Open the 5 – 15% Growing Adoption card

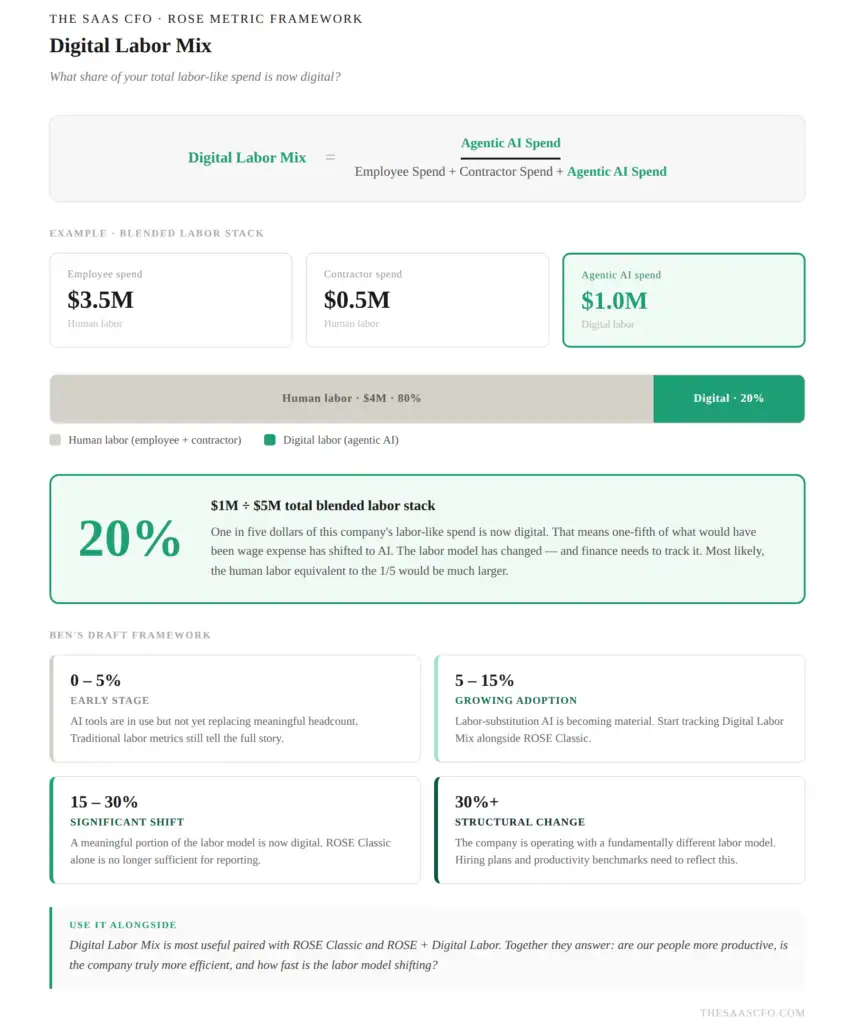point(619,709)
